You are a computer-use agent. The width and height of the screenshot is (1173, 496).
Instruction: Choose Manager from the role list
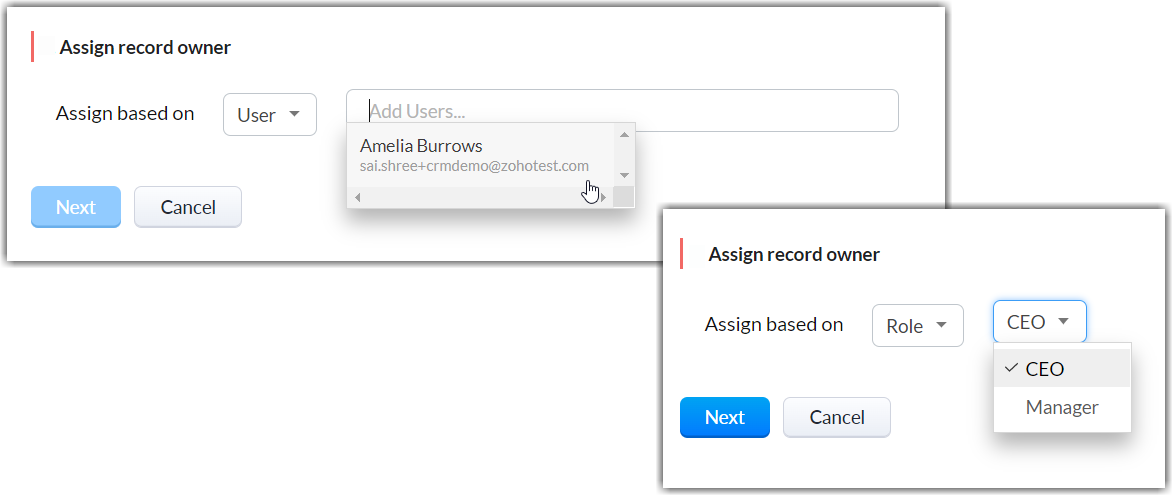point(1061,408)
